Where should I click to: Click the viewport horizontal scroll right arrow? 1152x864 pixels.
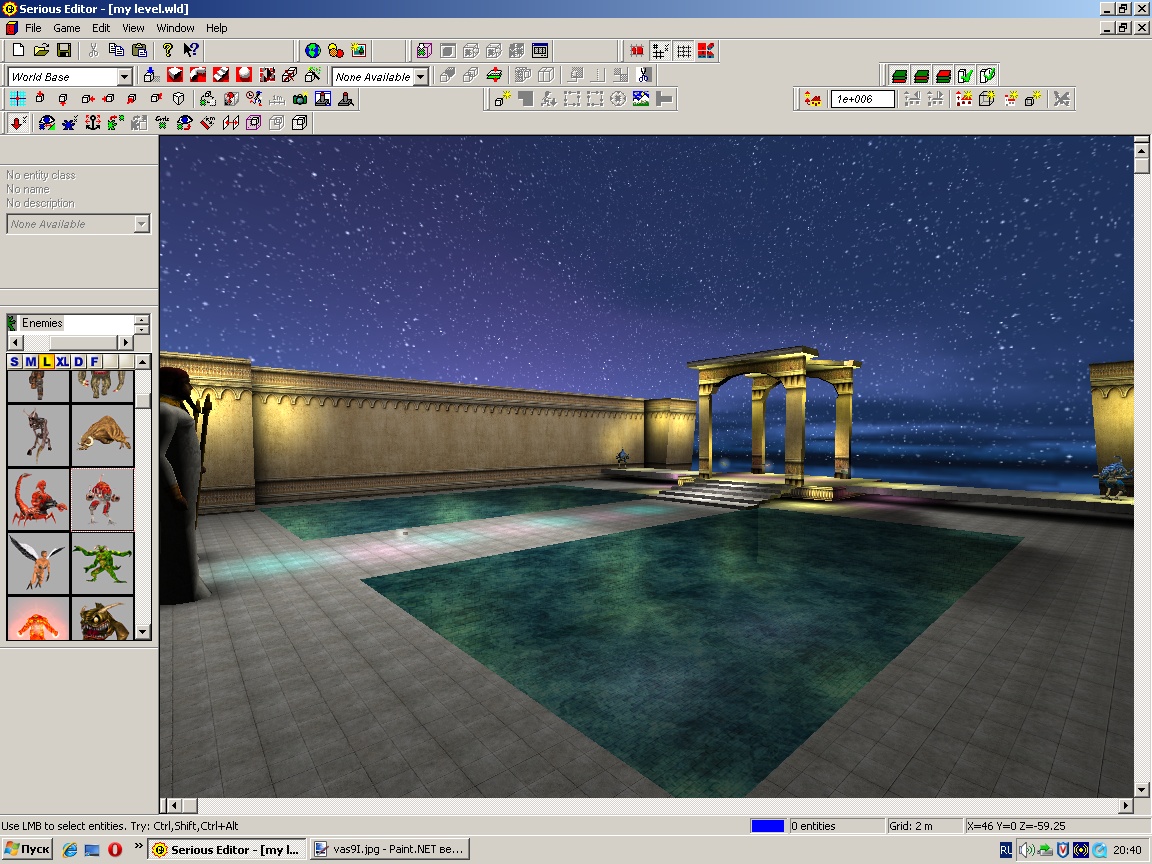1126,806
